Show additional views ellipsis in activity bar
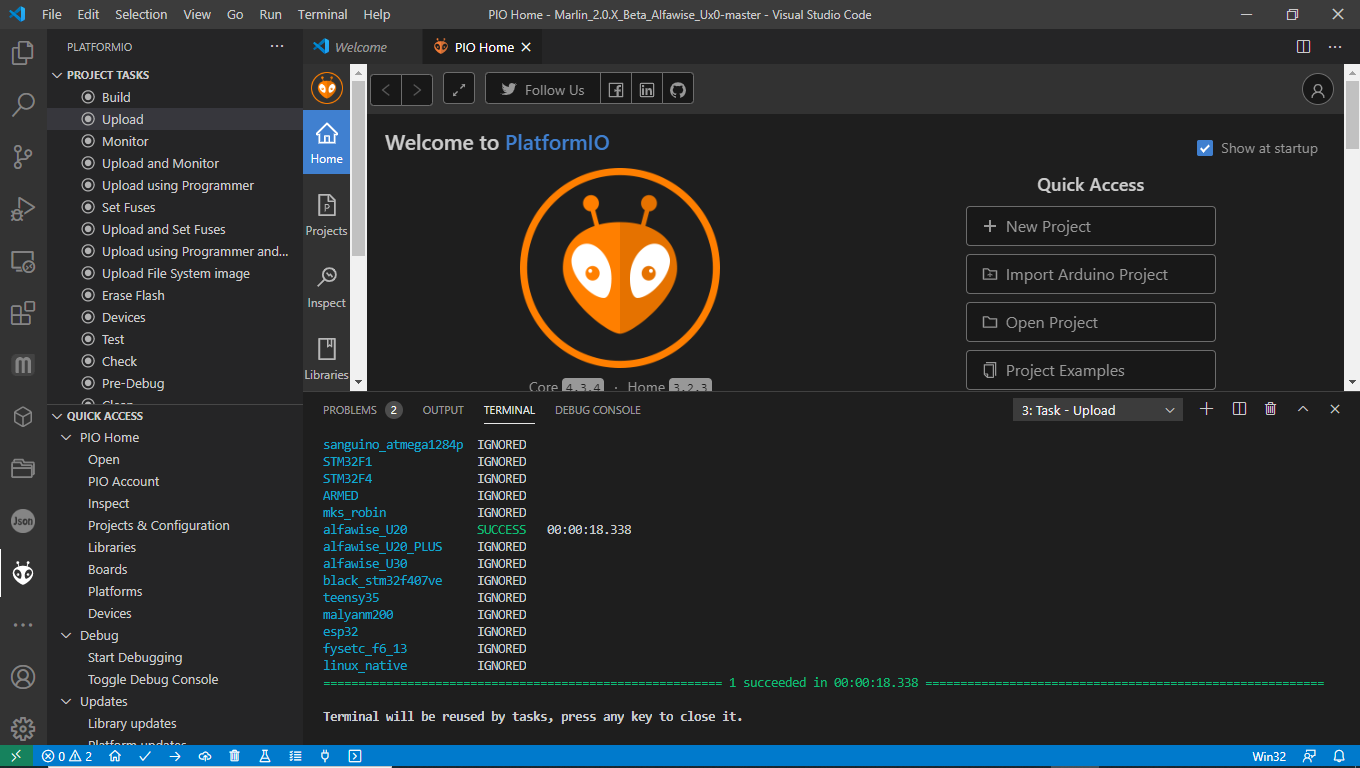 click(x=23, y=625)
